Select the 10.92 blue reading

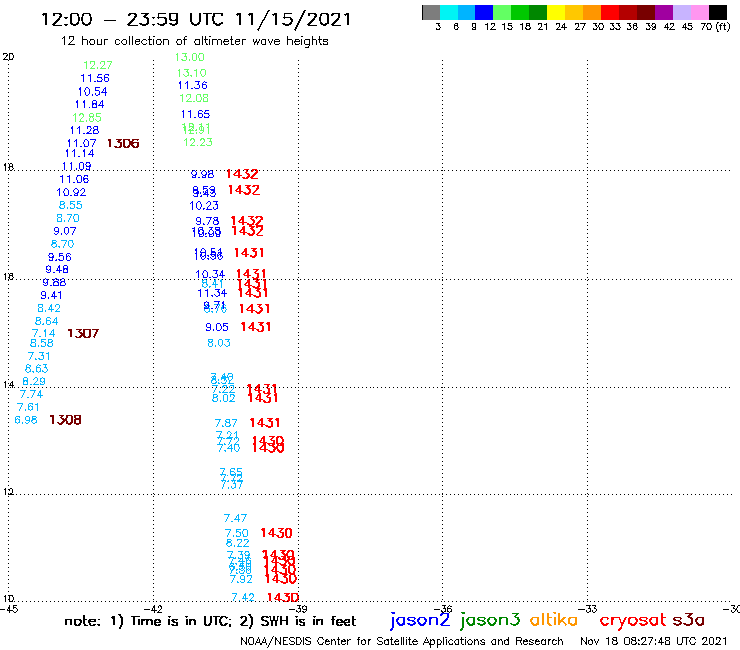point(71,193)
